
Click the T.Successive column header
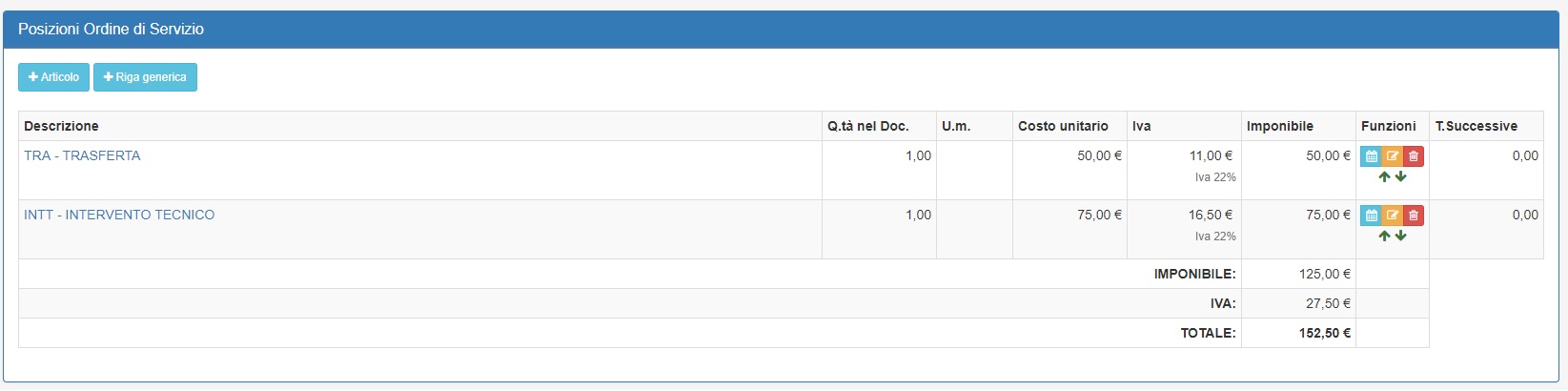tap(1476, 126)
